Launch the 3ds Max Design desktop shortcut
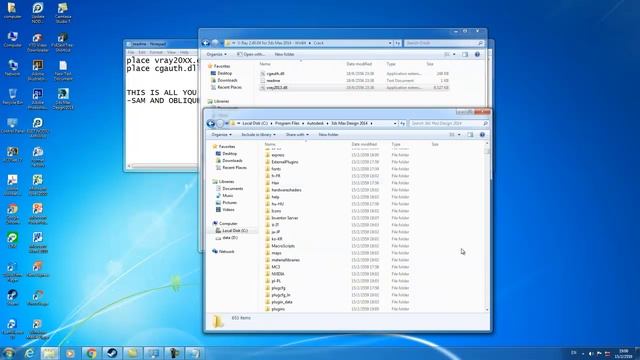 (x=63, y=99)
